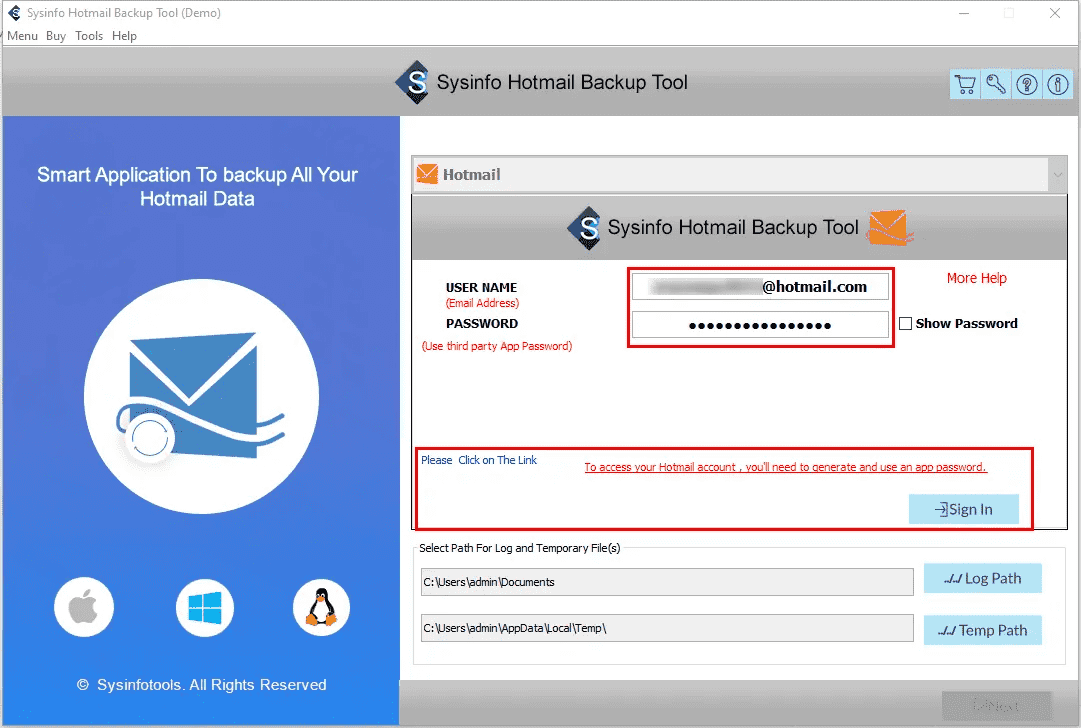This screenshot has height=728, width=1081.
Task: Click 'Select Path For Log and Temporary File(s)' label
Action: (520, 548)
